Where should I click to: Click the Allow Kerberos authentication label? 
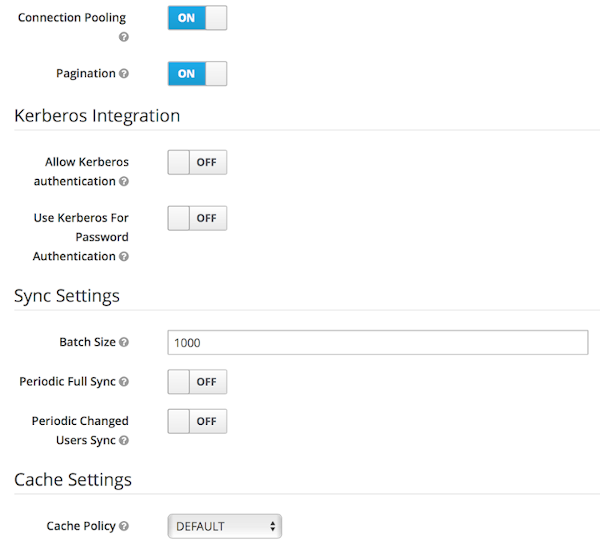[x=81, y=171]
